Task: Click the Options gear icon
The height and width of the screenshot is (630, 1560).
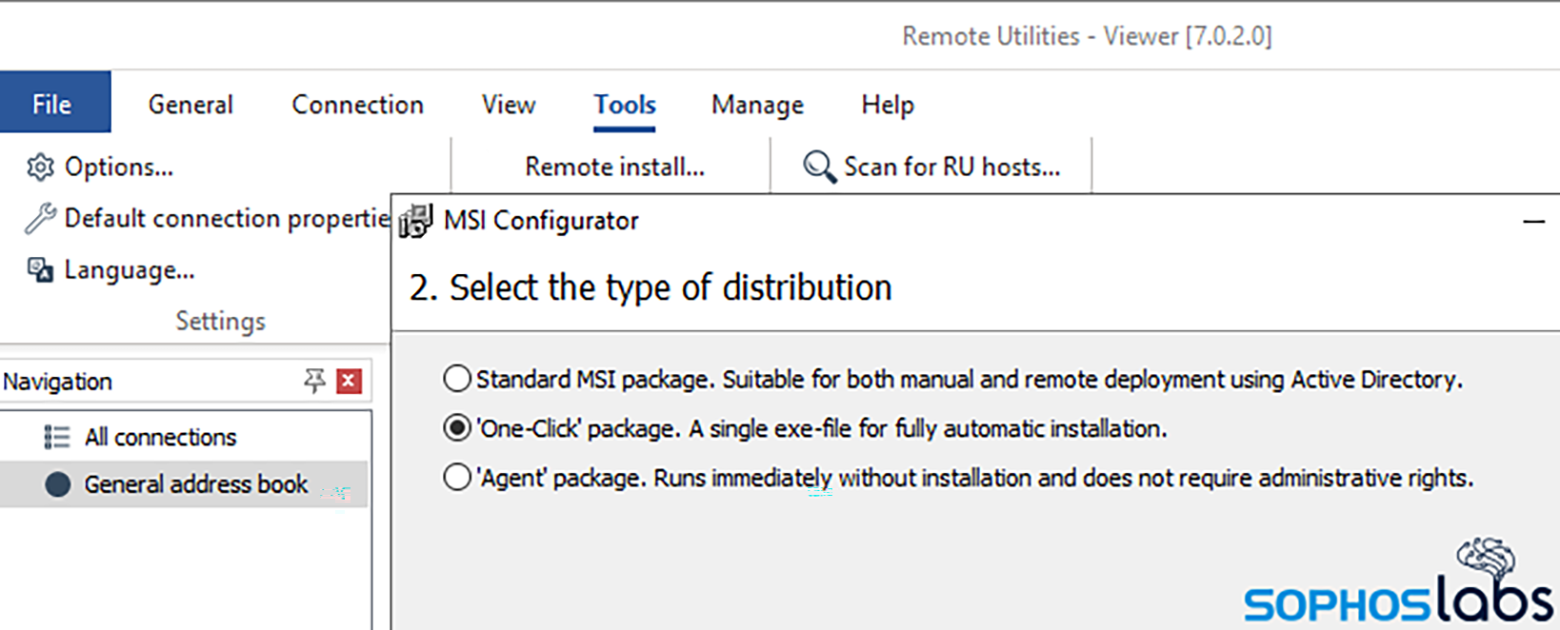Action: pyautogui.click(x=40, y=167)
